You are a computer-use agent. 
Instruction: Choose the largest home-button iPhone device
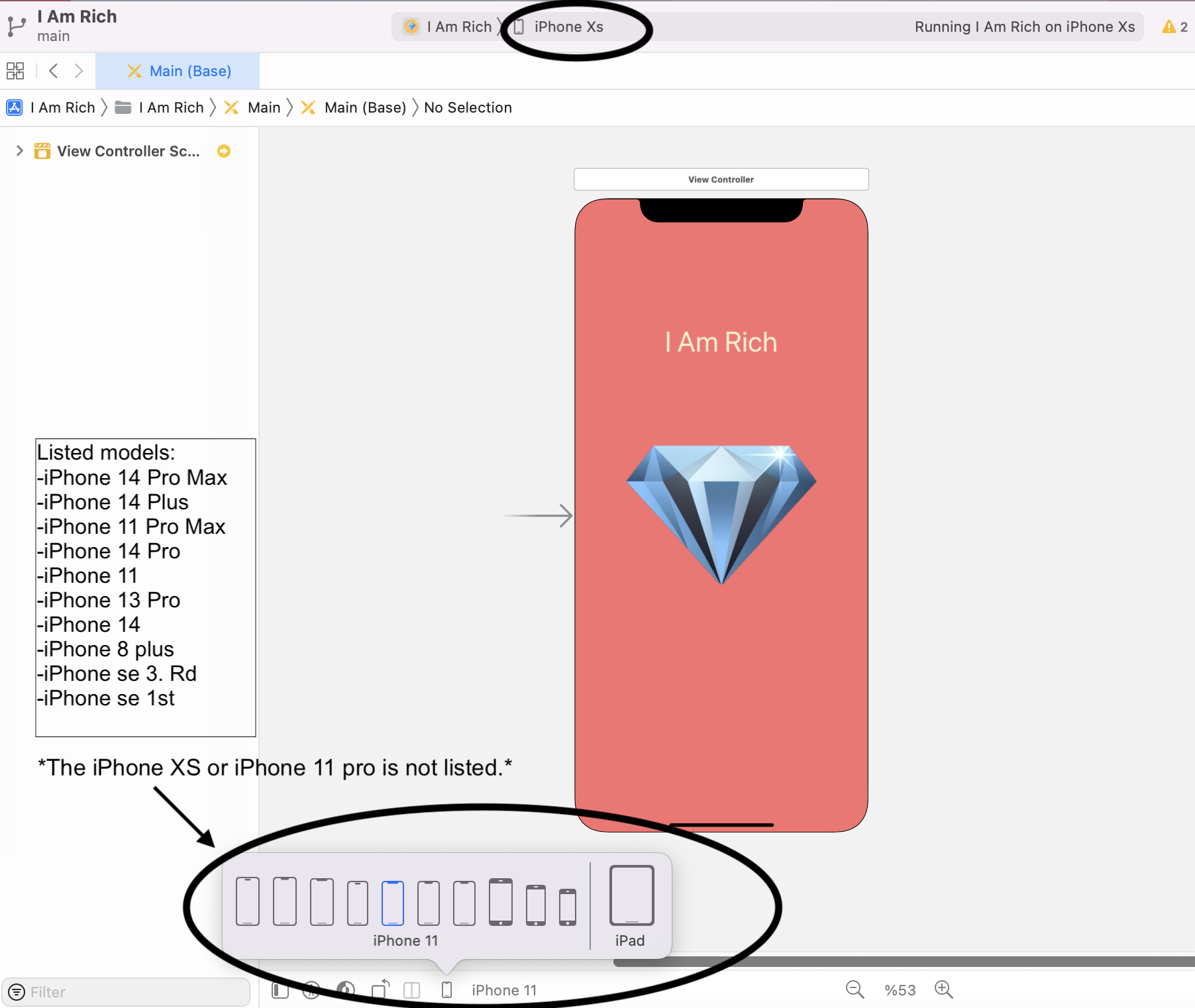(501, 902)
